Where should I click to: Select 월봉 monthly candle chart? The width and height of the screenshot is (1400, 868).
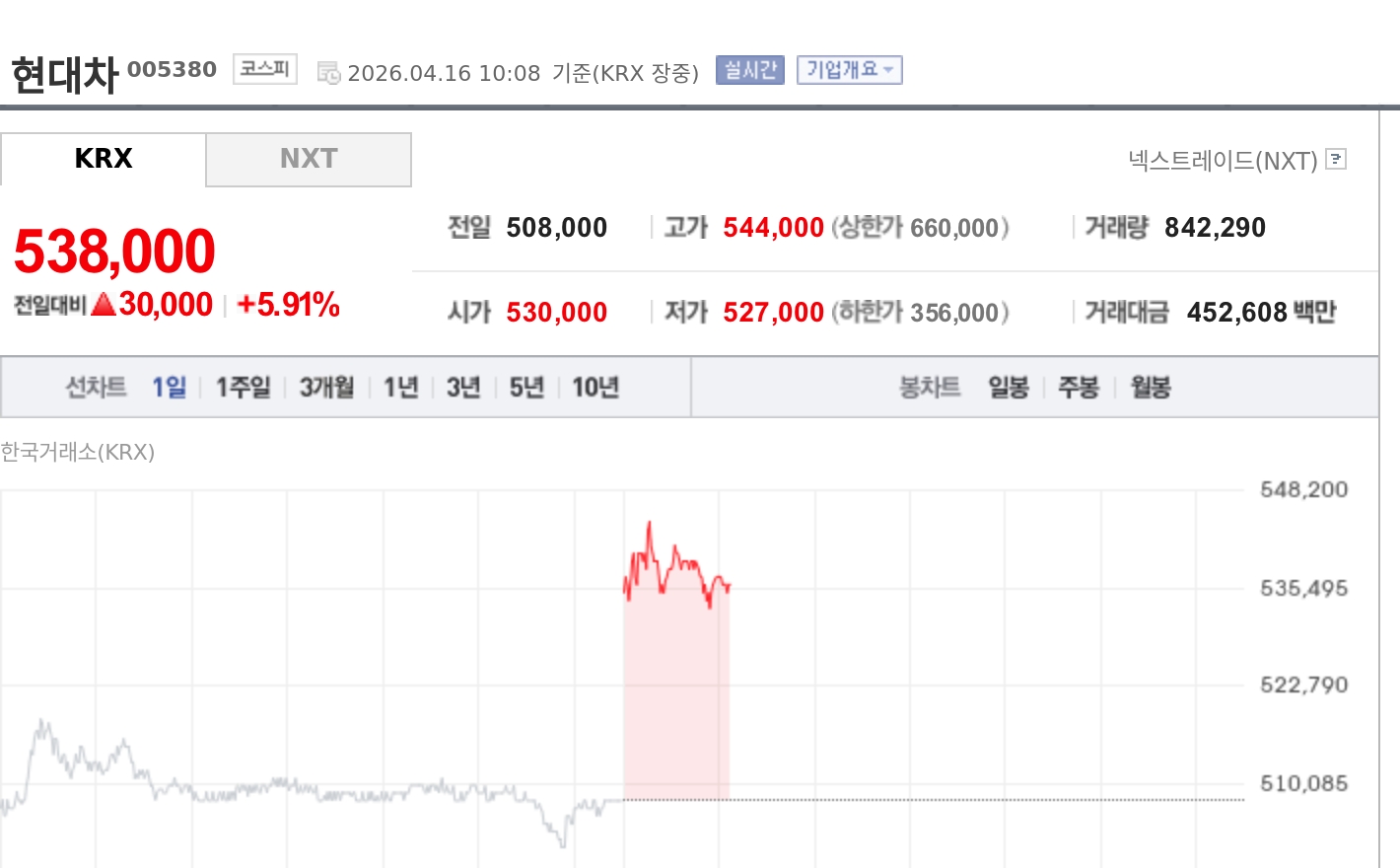[1149, 388]
